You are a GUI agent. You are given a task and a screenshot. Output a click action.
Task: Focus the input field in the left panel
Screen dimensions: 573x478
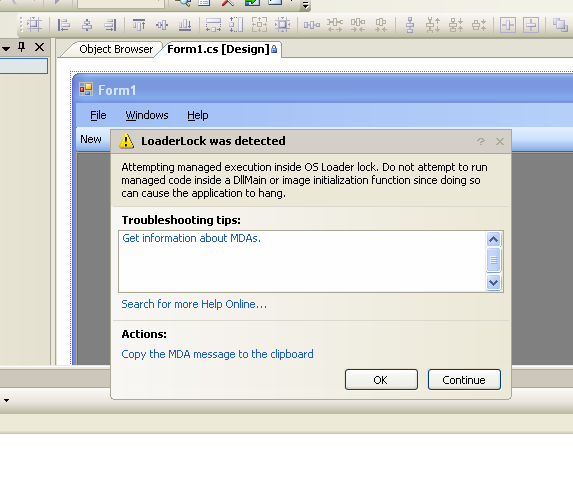tap(23, 66)
